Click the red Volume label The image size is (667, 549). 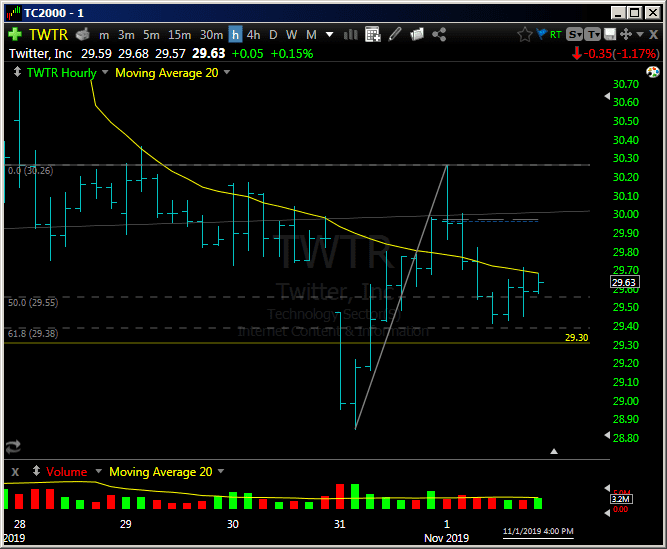(x=67, y=472)
